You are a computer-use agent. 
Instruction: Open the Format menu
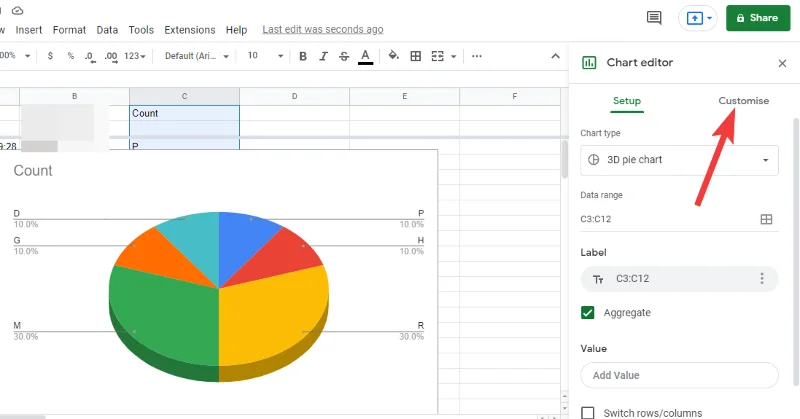[69, 30]
